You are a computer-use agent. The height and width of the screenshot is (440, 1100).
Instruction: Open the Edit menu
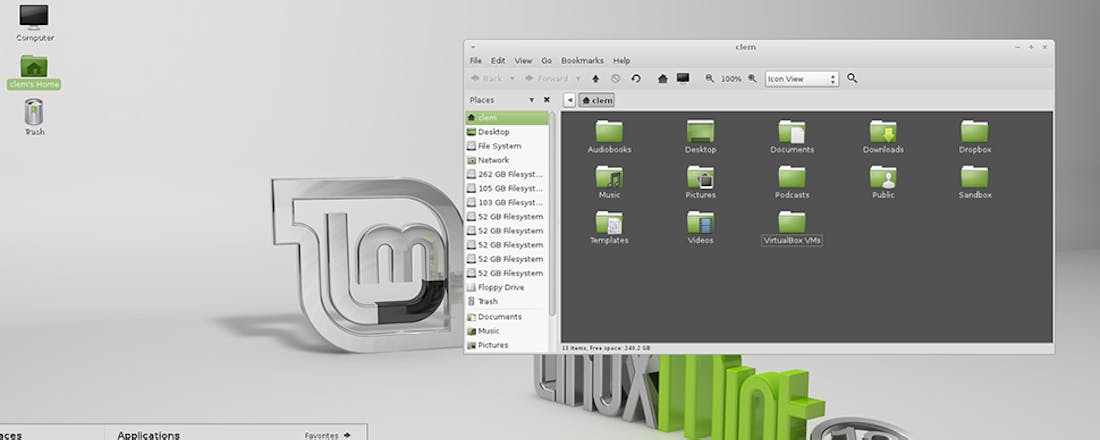498,61
